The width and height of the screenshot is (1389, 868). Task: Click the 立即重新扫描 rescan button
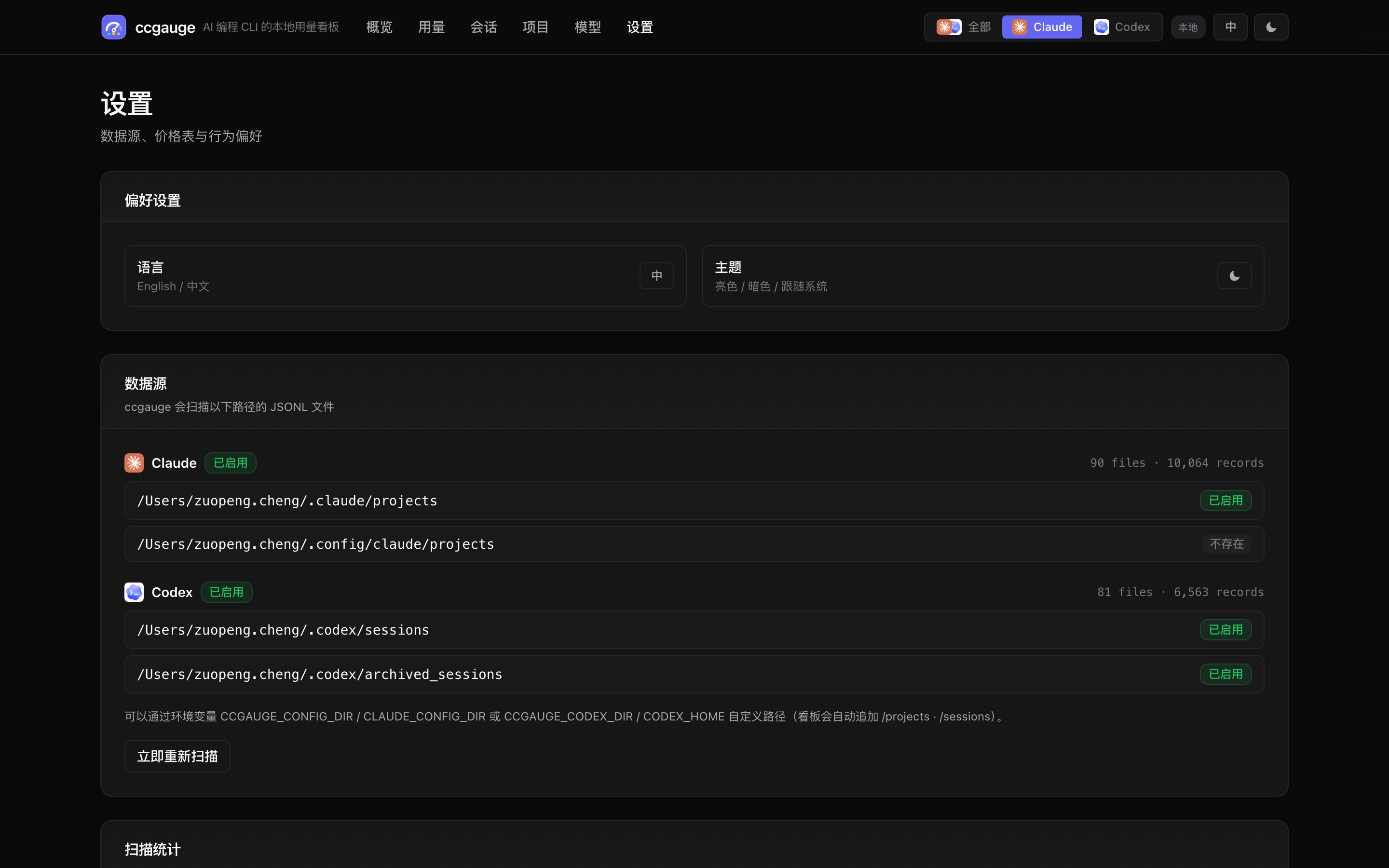click(177, 756)
